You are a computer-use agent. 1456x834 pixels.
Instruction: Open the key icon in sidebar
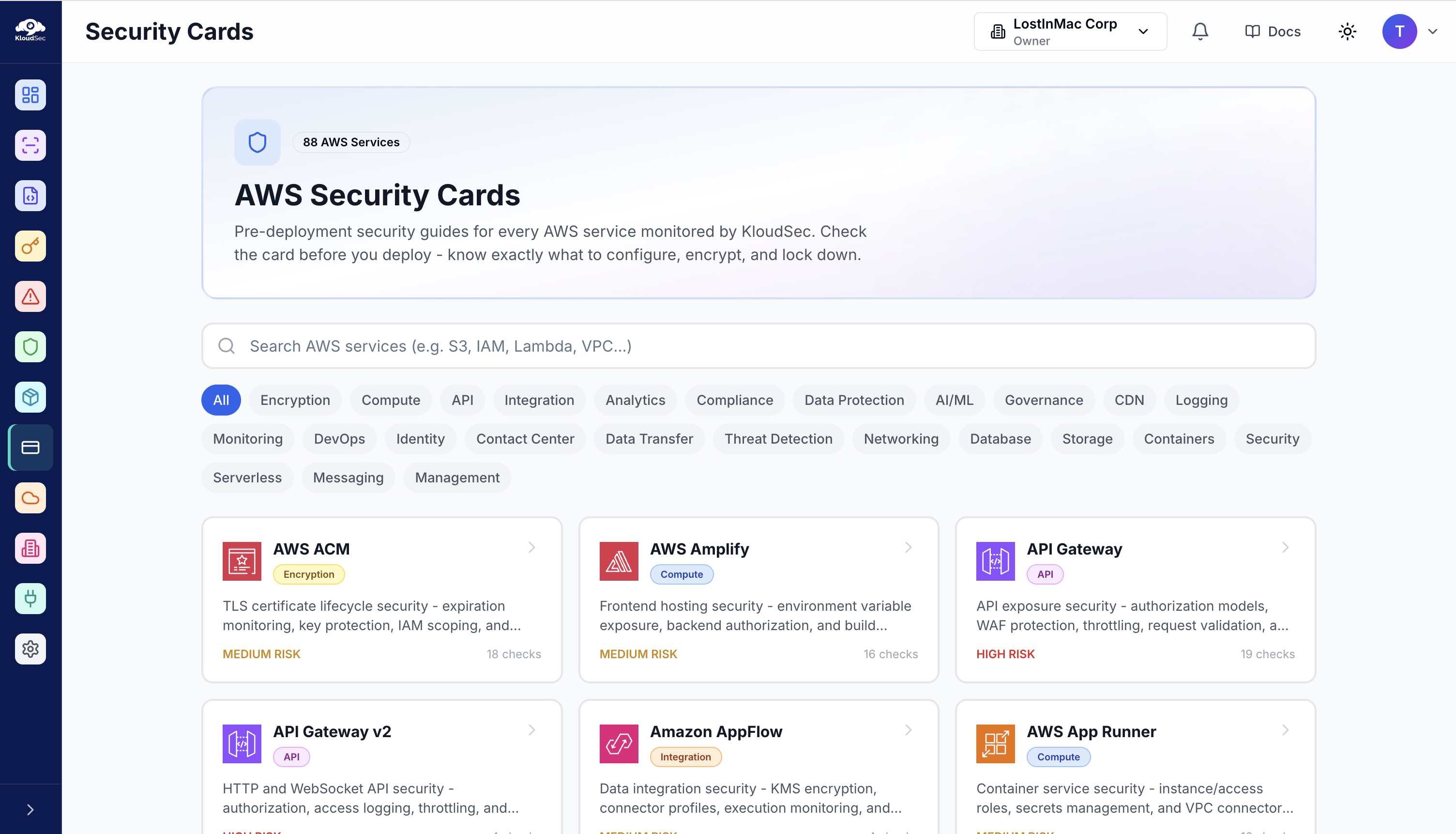(30, 247)
